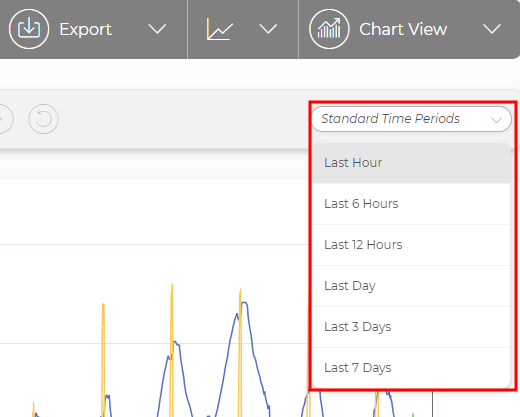The width and height of the screenshot is (520, 417).
Task: Open the Chart View dropdown chevron
Action: (x=492, y=29)
